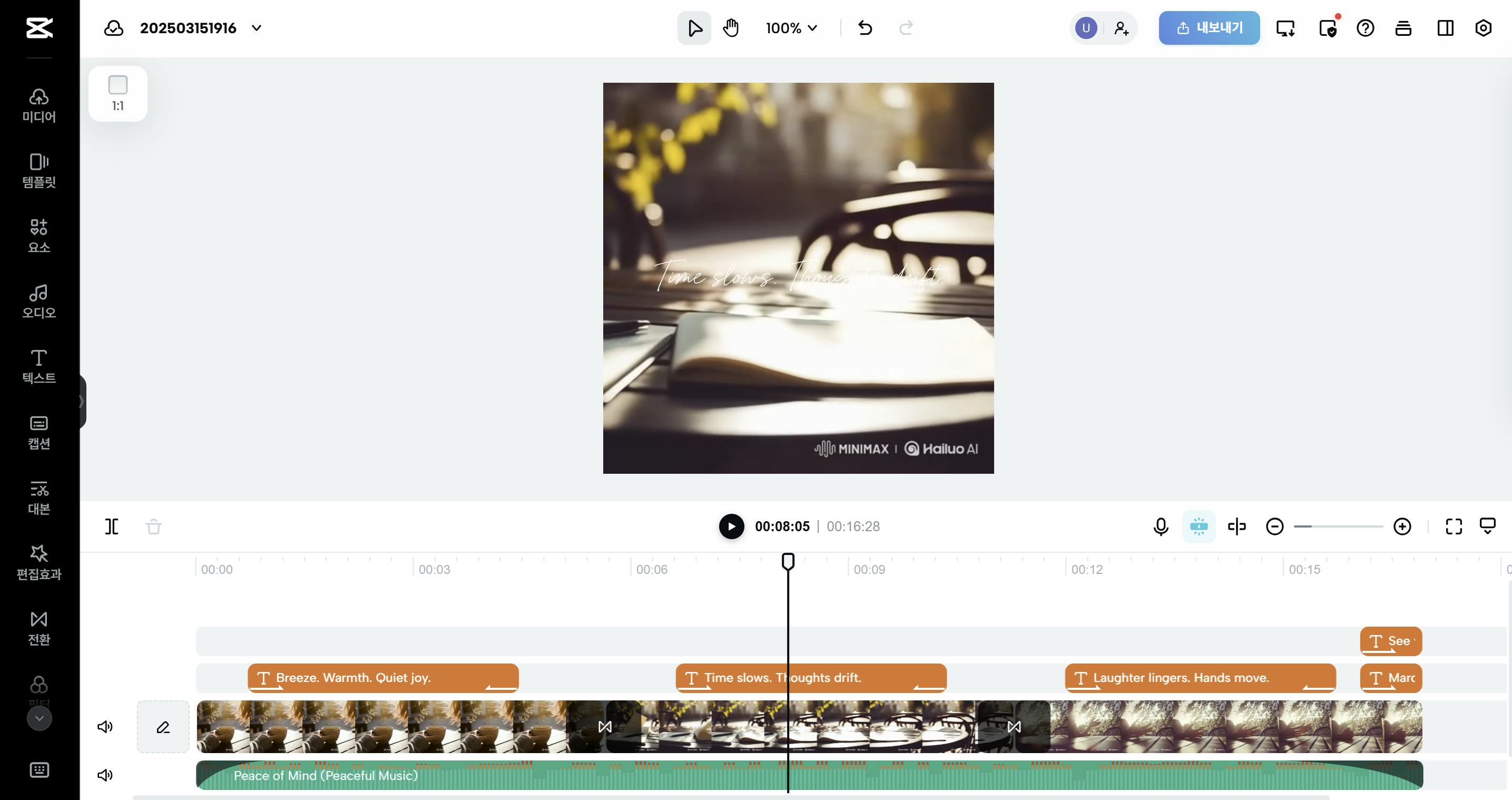Open the 100% zoom level dropdown
The height and width of the screenshot is (800, 1512).
pos(791,27)
